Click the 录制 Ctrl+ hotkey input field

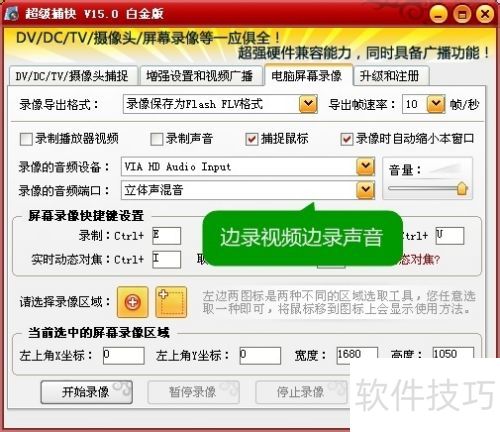166,236
